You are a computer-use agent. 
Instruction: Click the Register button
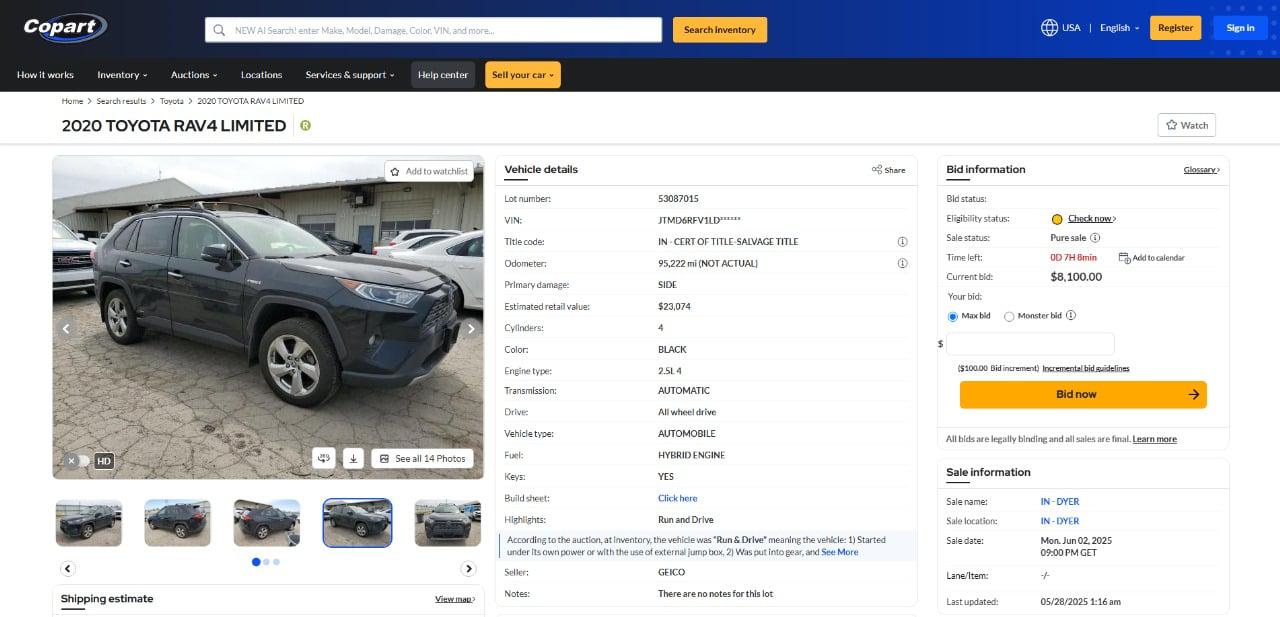[x=1176, y=28]
